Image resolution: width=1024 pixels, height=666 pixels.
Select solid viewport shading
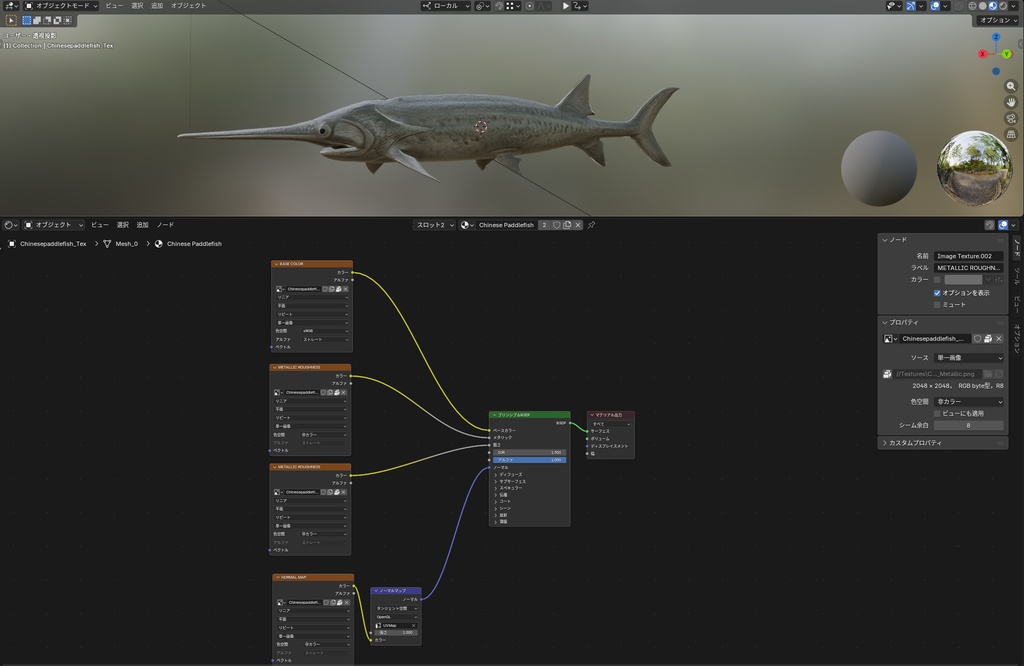(982, 6)
